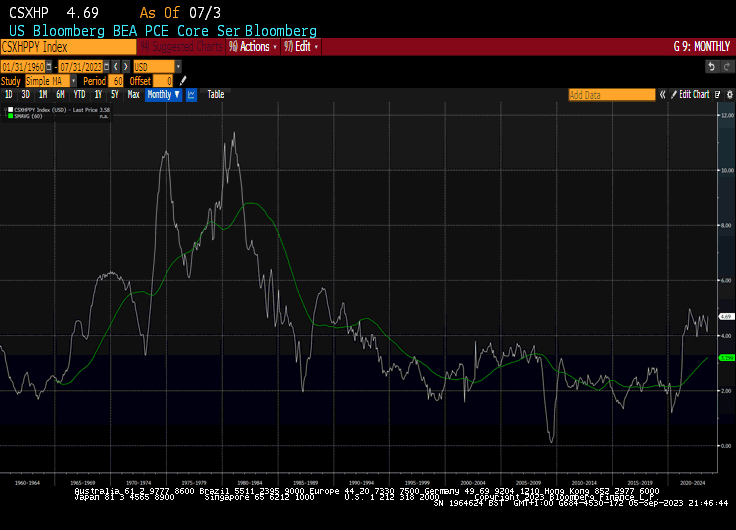
Task: Click the Edit Chart button
Action: [694, 94]
